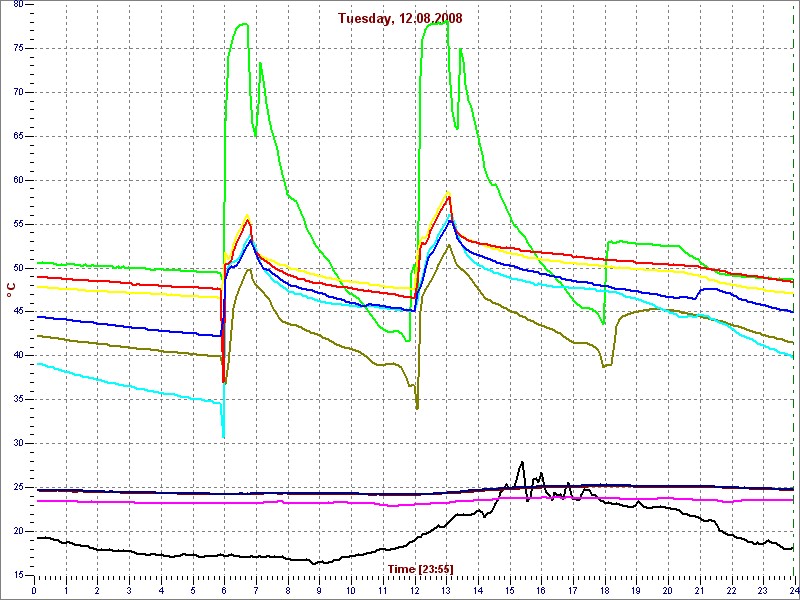
Task: Pick hour '20' on the time axis
Action: (668, 590)
